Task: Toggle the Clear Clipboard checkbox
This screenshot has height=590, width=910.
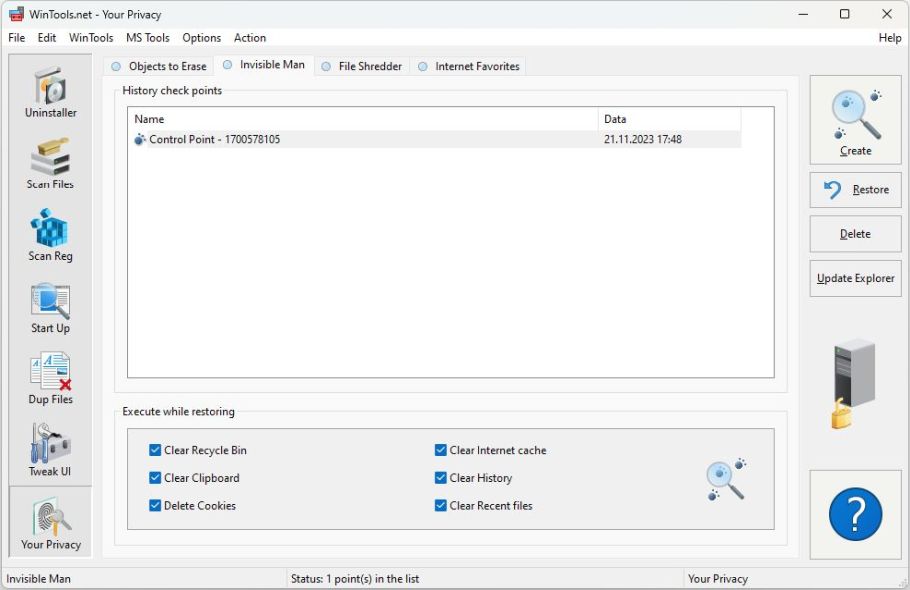Action: pyautogui.click(x=155, y=478)
